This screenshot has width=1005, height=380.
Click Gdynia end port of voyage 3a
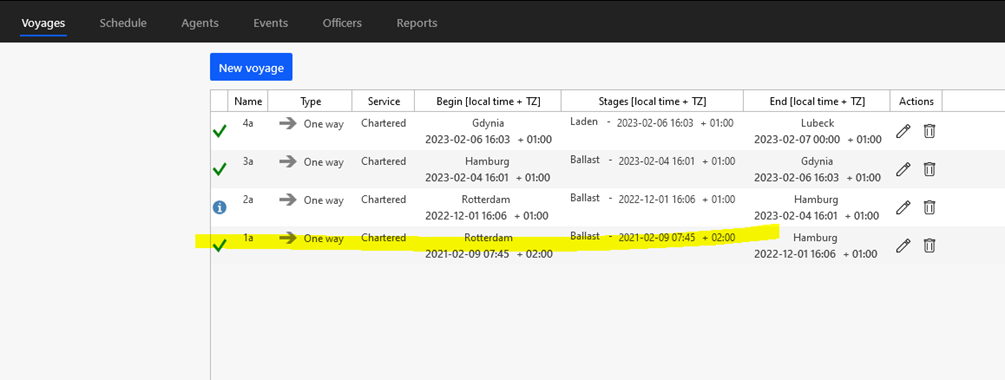(x=817, y=161)
